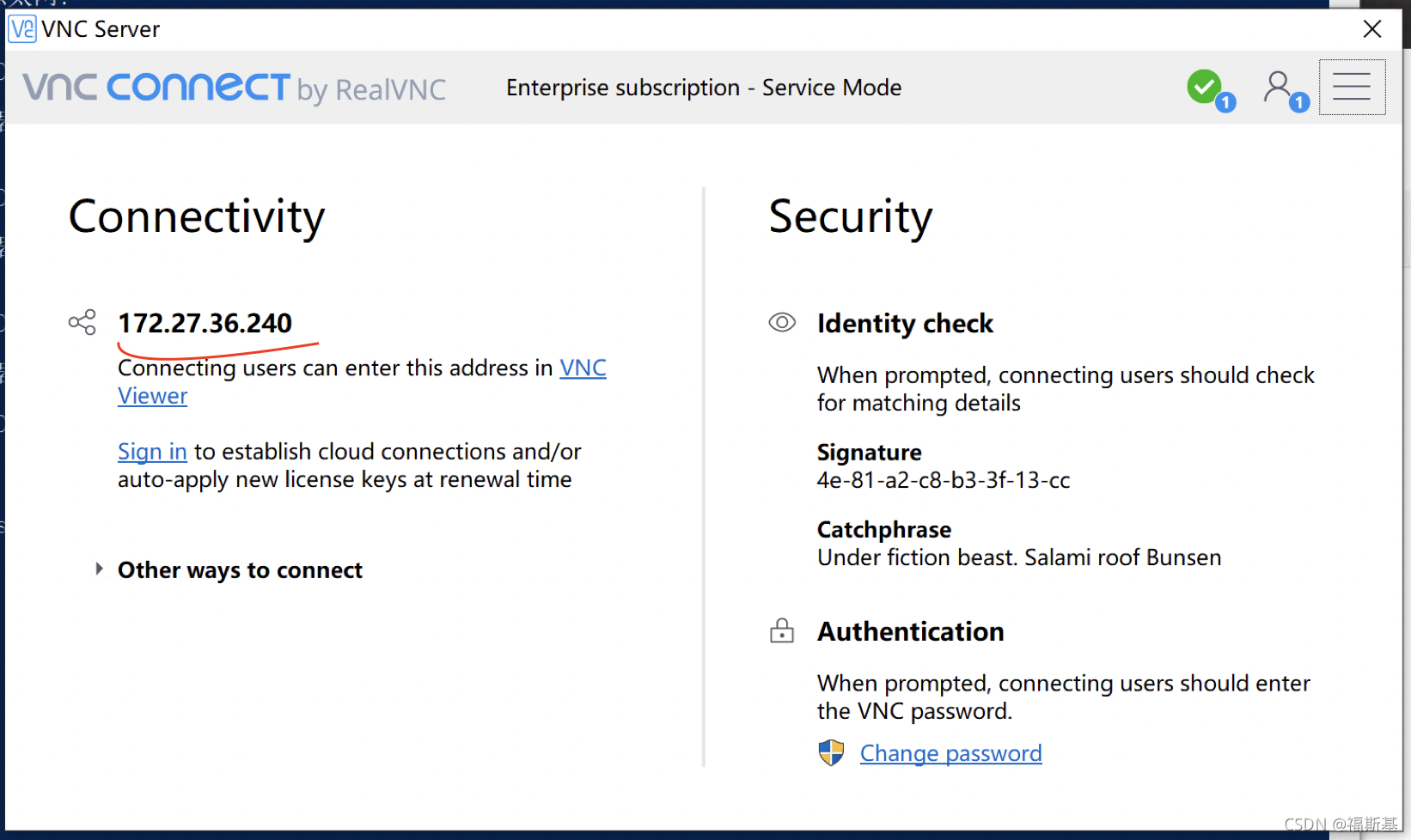The height and width of the screenshot is (840, 1411).
Task: Click the VNC Server title bar logo
Action: [x=22, y=28]
